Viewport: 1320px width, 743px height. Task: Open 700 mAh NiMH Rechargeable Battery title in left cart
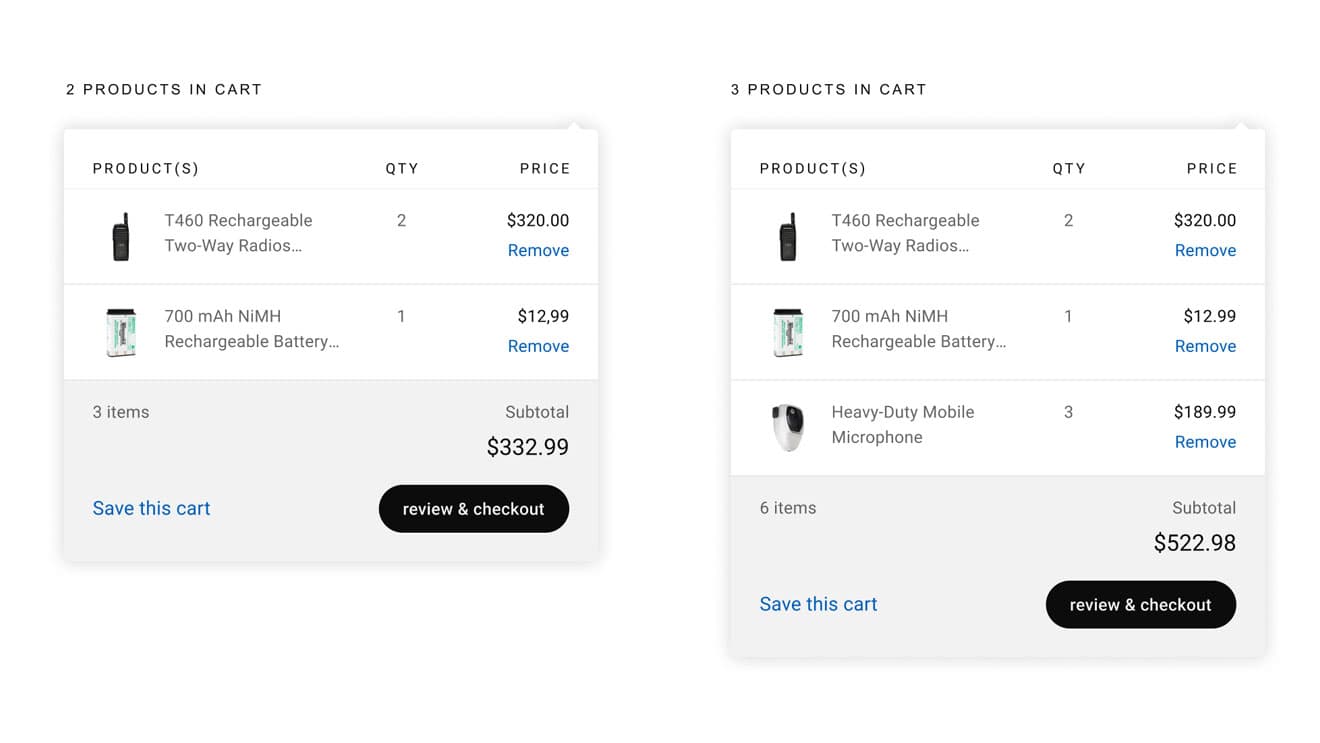[x=252, y=329]
